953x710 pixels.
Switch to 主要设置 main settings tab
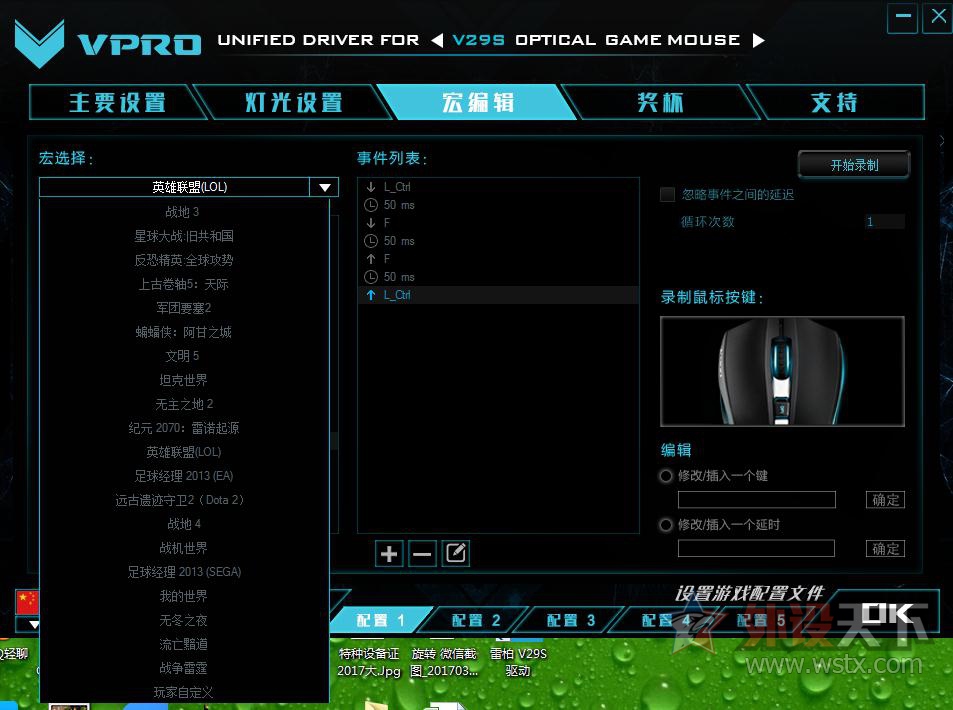point(117,102)
